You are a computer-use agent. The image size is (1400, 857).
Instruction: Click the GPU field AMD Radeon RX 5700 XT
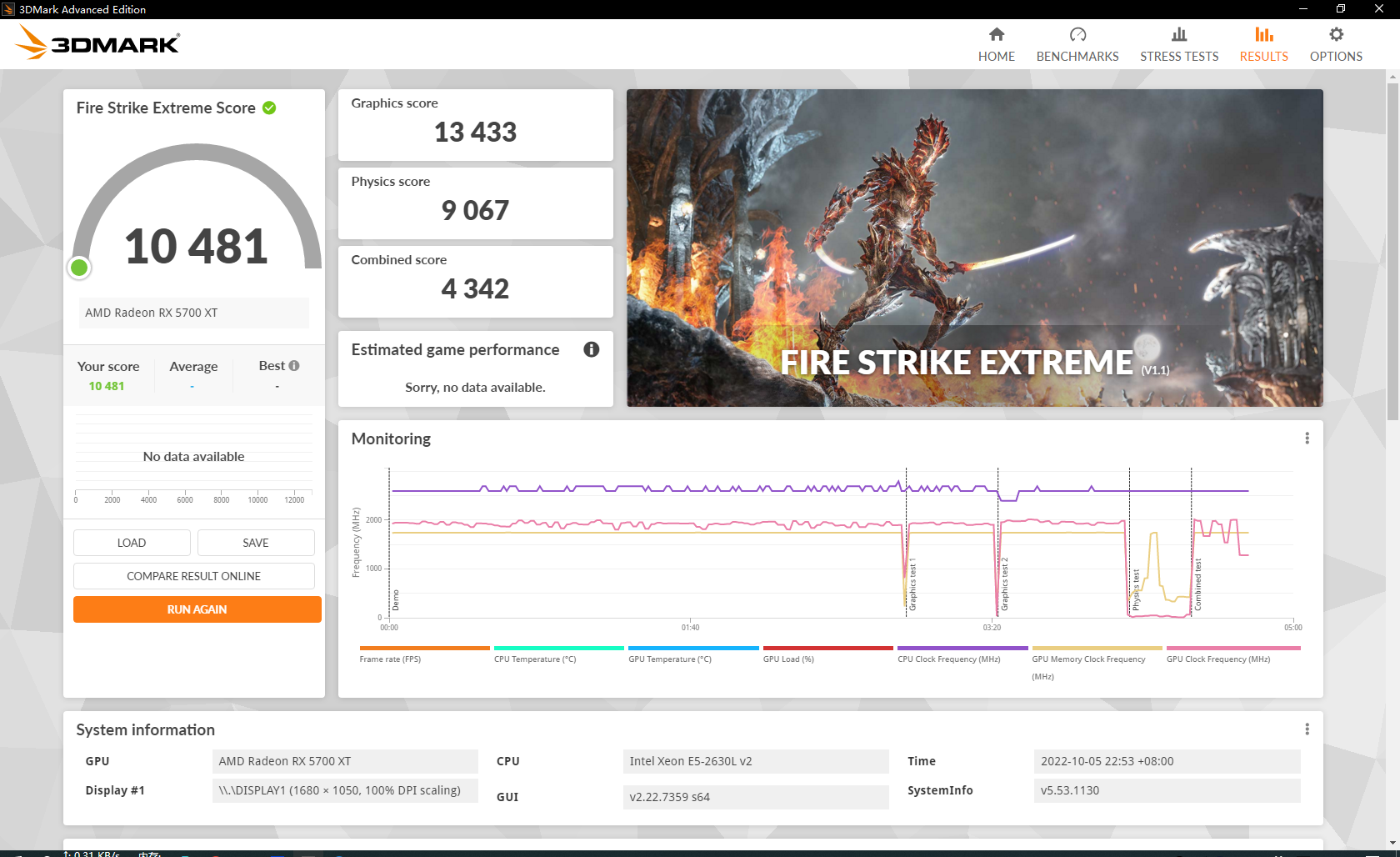[345, 761]
